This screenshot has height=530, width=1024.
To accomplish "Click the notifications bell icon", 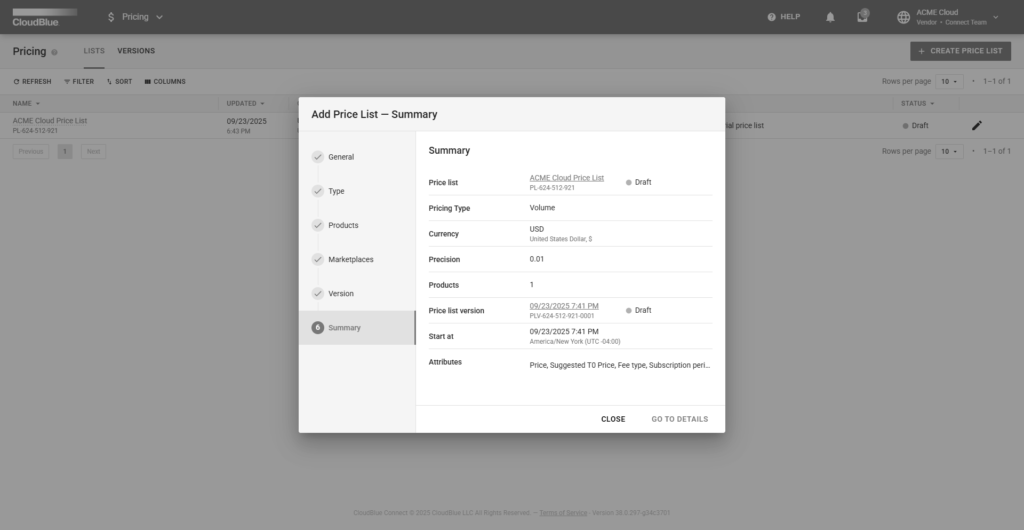I will 830,17.
